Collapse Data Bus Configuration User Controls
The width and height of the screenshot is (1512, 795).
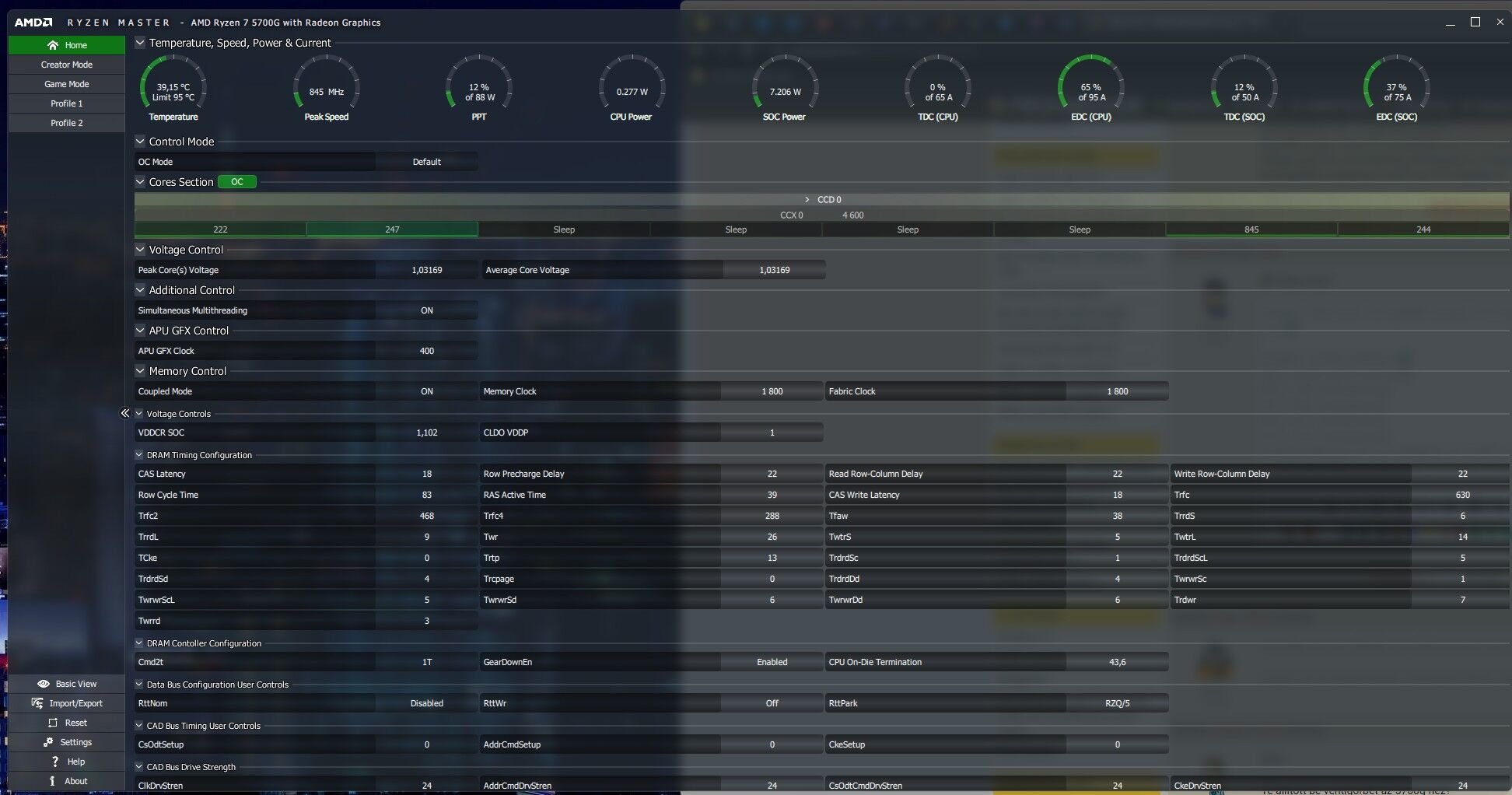(x=139, y=685)
